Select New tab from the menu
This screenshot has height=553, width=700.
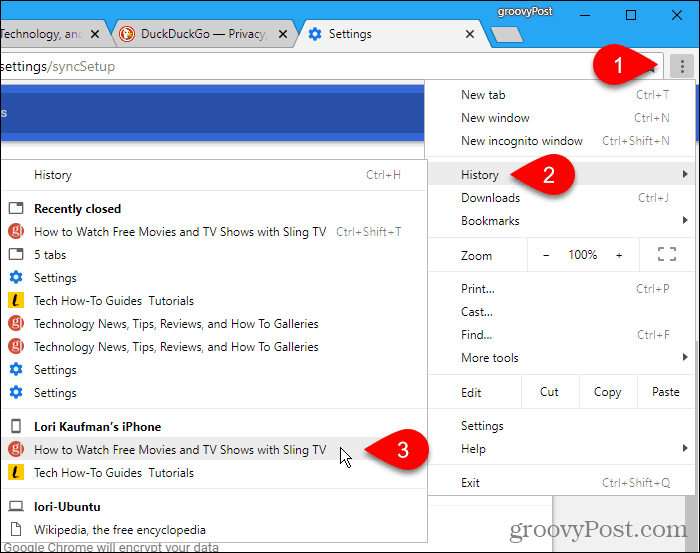click(561, 95)
